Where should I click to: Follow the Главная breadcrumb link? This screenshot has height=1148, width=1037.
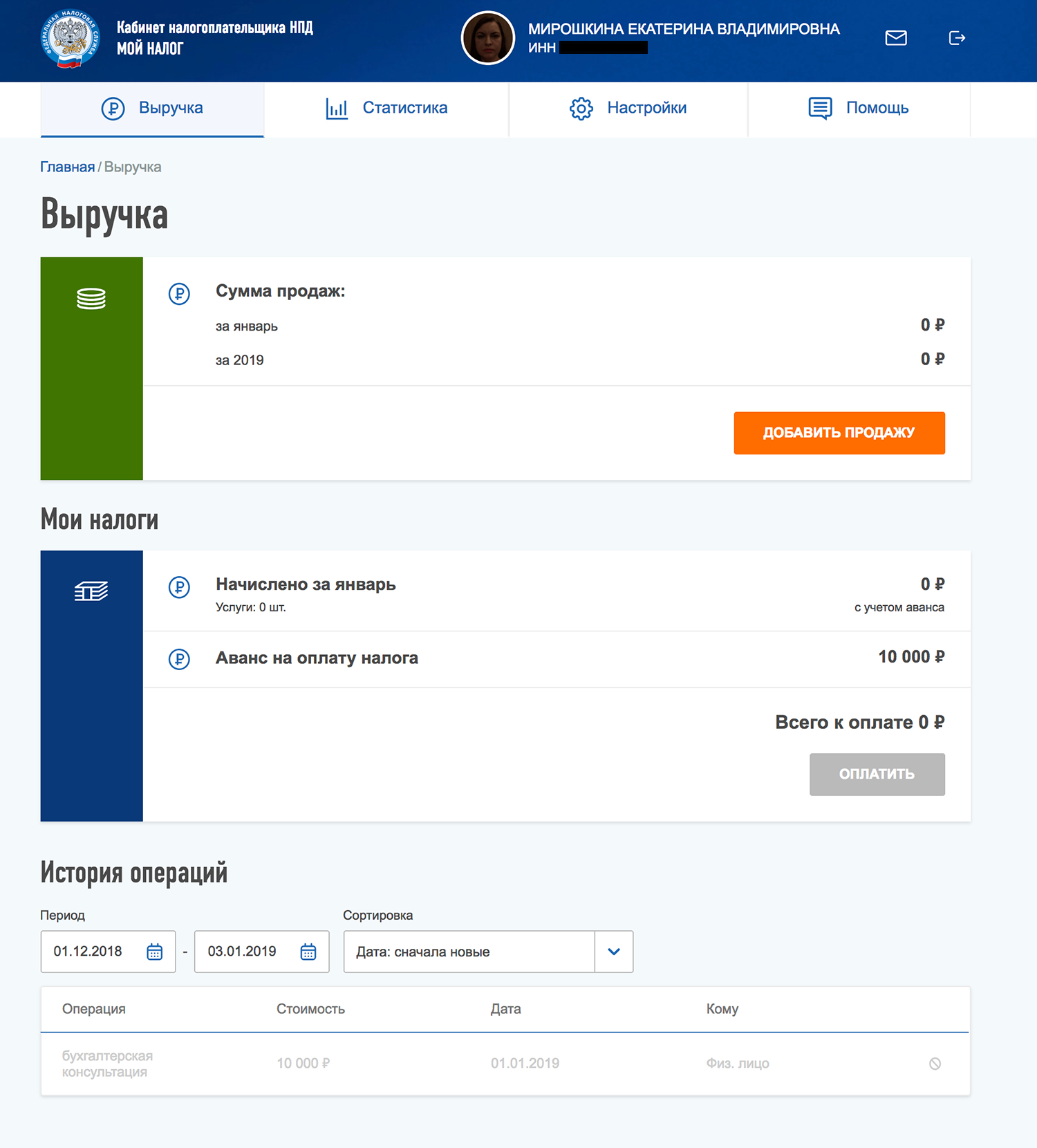[x=67, y=167]
